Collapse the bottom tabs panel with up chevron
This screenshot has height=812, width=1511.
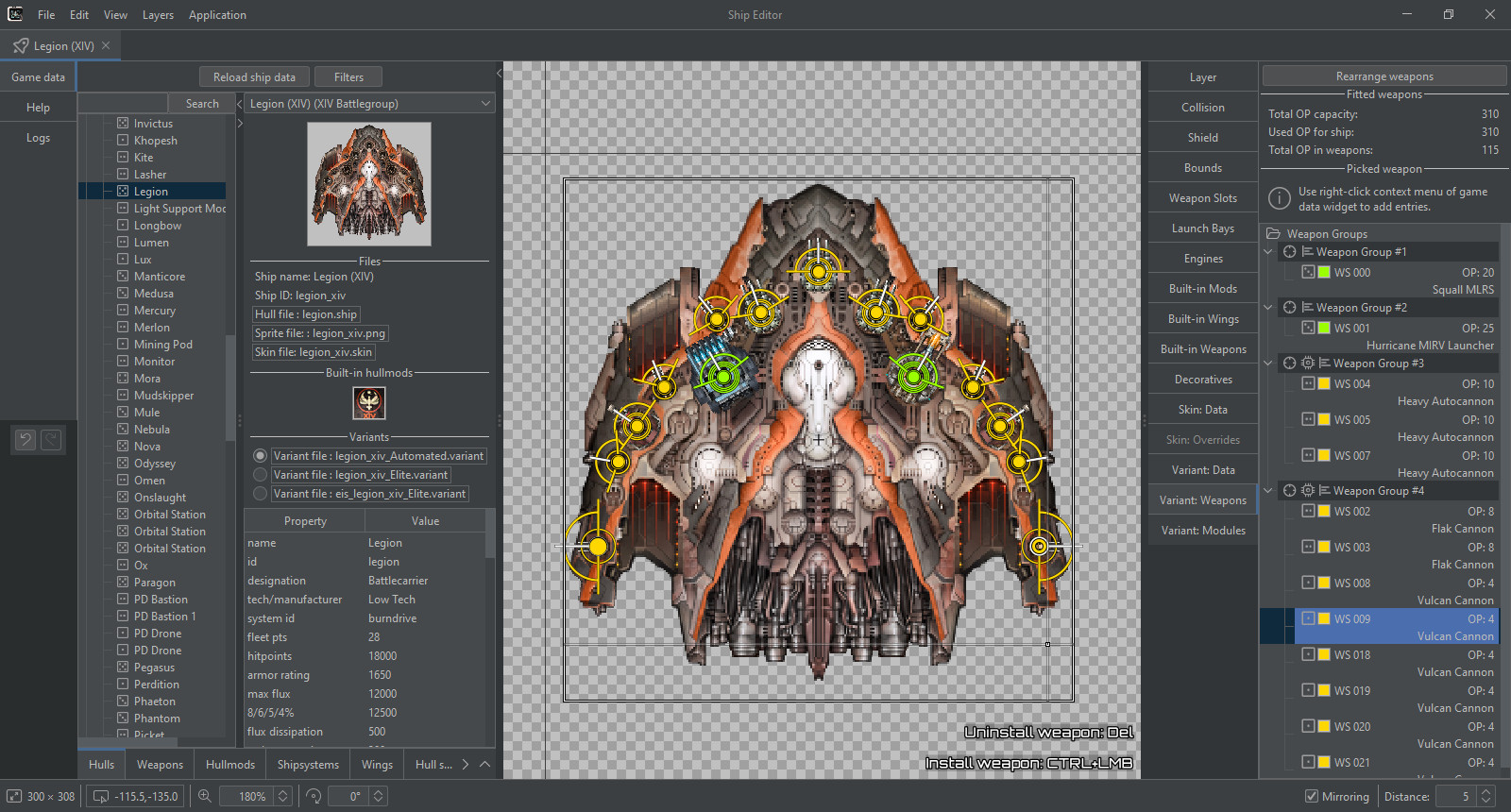coord(485,764)
